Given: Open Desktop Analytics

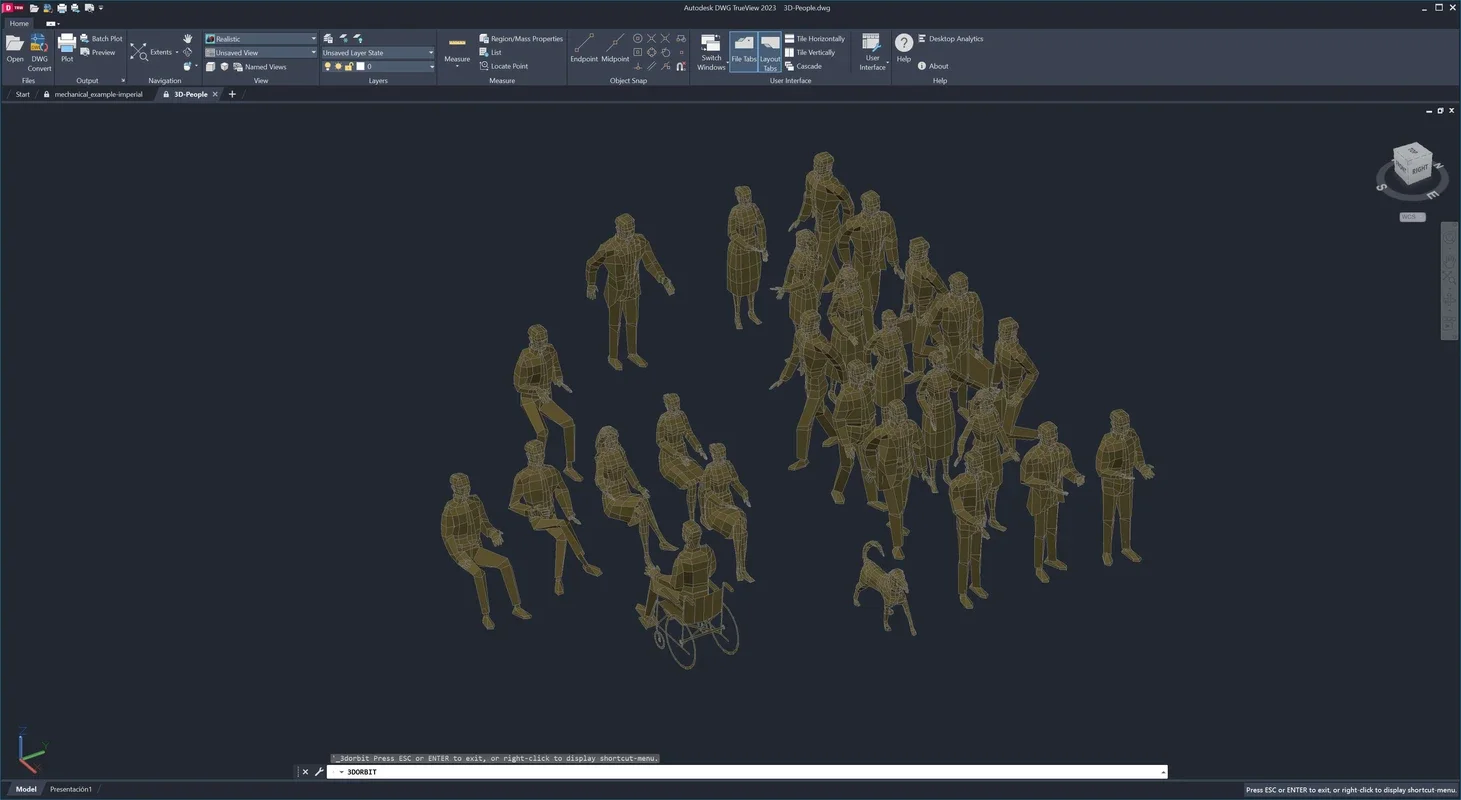Looking at the screenshot, I should click(x=950, y=39).
